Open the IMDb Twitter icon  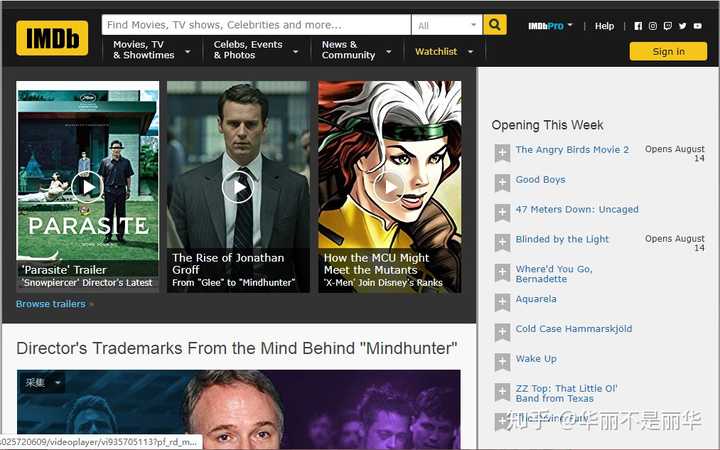click(x=682, y=26)
